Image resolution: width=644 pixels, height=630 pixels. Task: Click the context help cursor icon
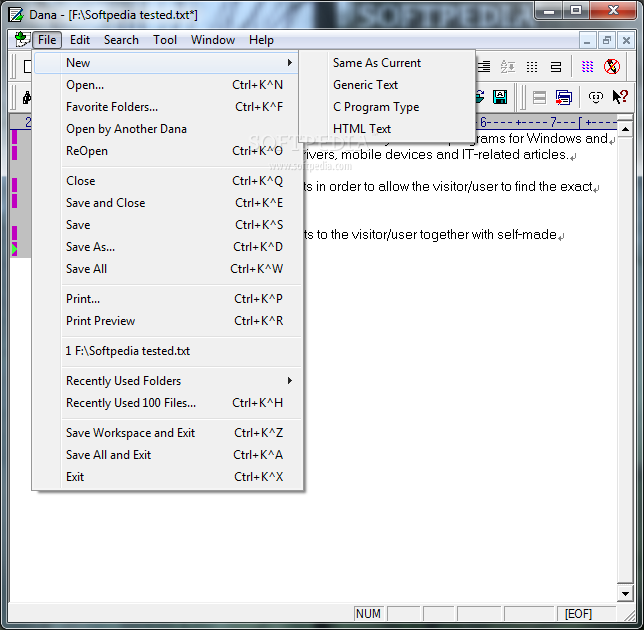coord(620,97)
